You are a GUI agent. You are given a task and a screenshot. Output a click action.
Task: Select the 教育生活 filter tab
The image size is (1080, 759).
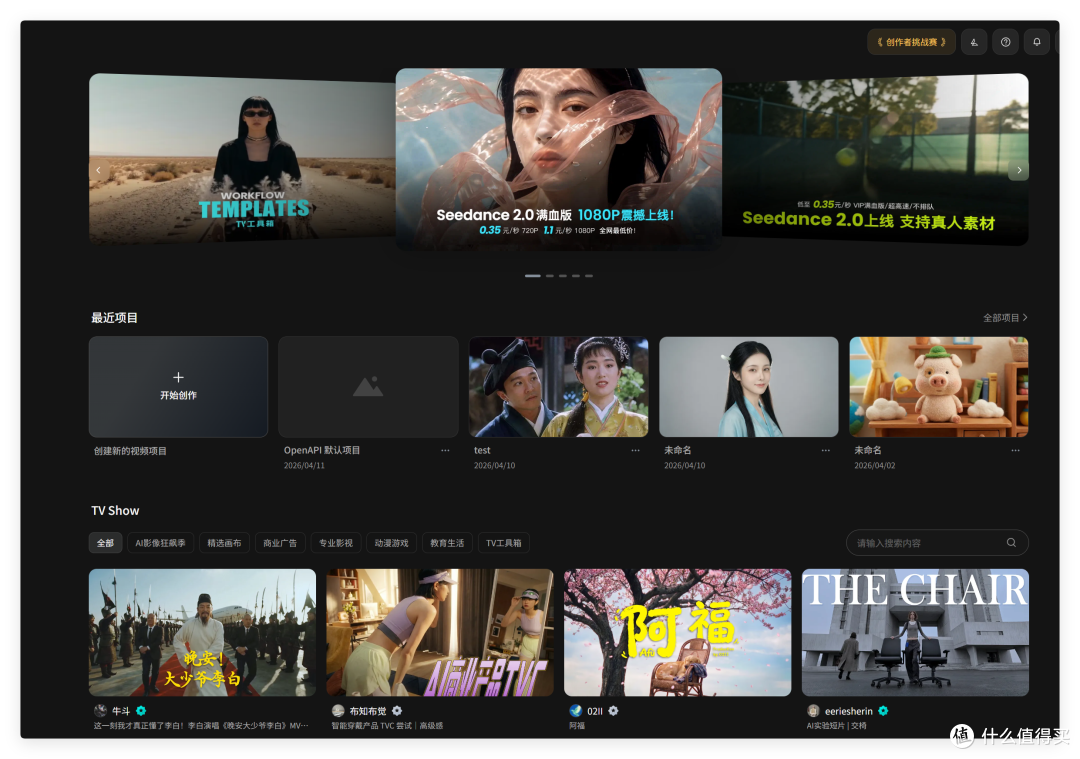point(447,543)
